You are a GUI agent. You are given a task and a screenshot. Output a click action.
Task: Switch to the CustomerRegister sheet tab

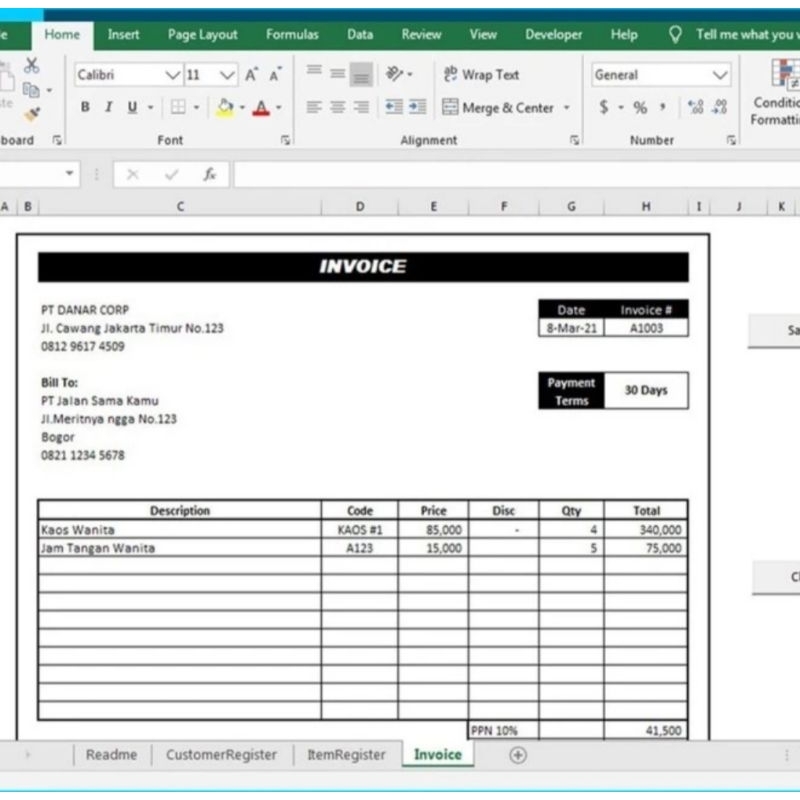pos(221,755)
